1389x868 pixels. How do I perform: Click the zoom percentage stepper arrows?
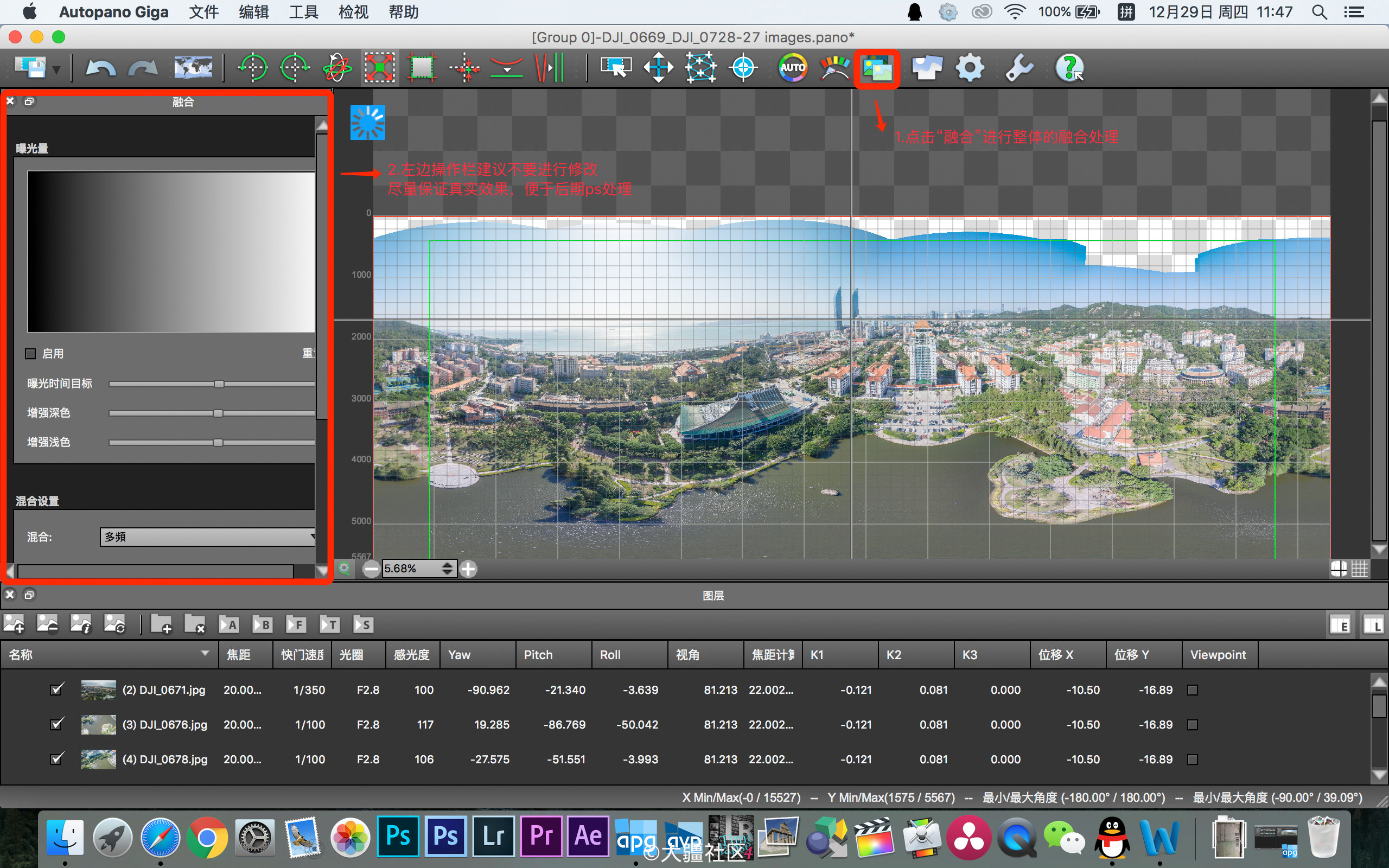(447, 569)
